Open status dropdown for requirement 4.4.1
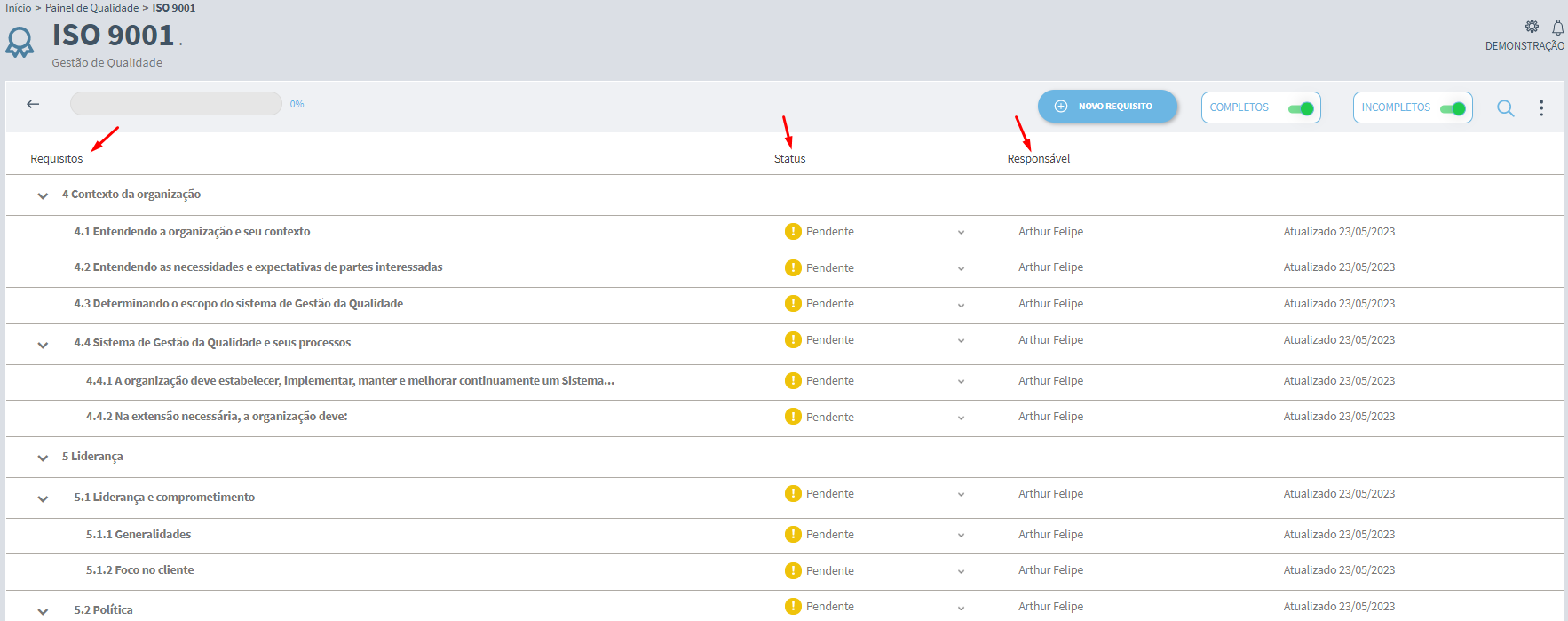The image size is (1568, 621). coord(961,382)
